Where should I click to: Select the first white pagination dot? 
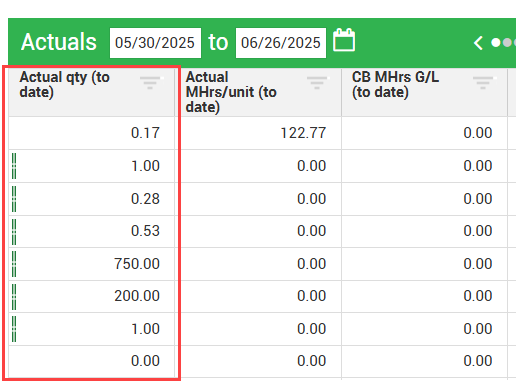click(496, 43)
